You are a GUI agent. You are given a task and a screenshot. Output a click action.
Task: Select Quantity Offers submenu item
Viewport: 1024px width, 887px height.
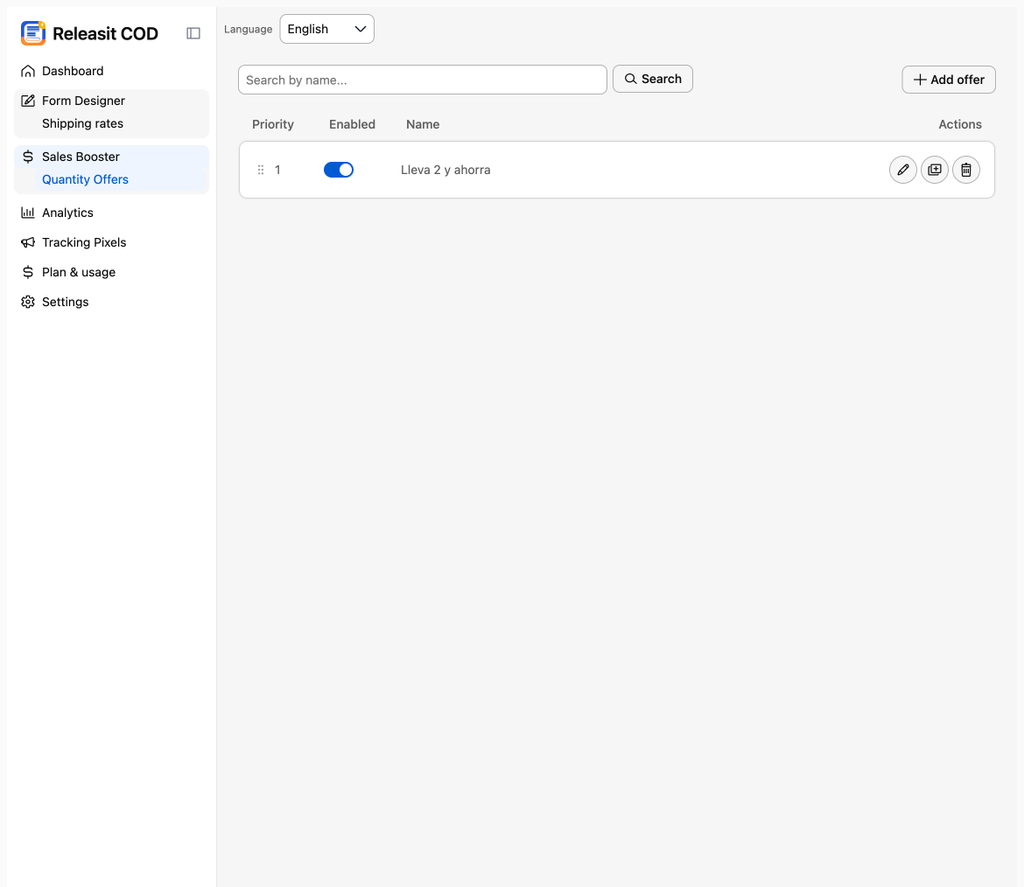pos(85,180)
